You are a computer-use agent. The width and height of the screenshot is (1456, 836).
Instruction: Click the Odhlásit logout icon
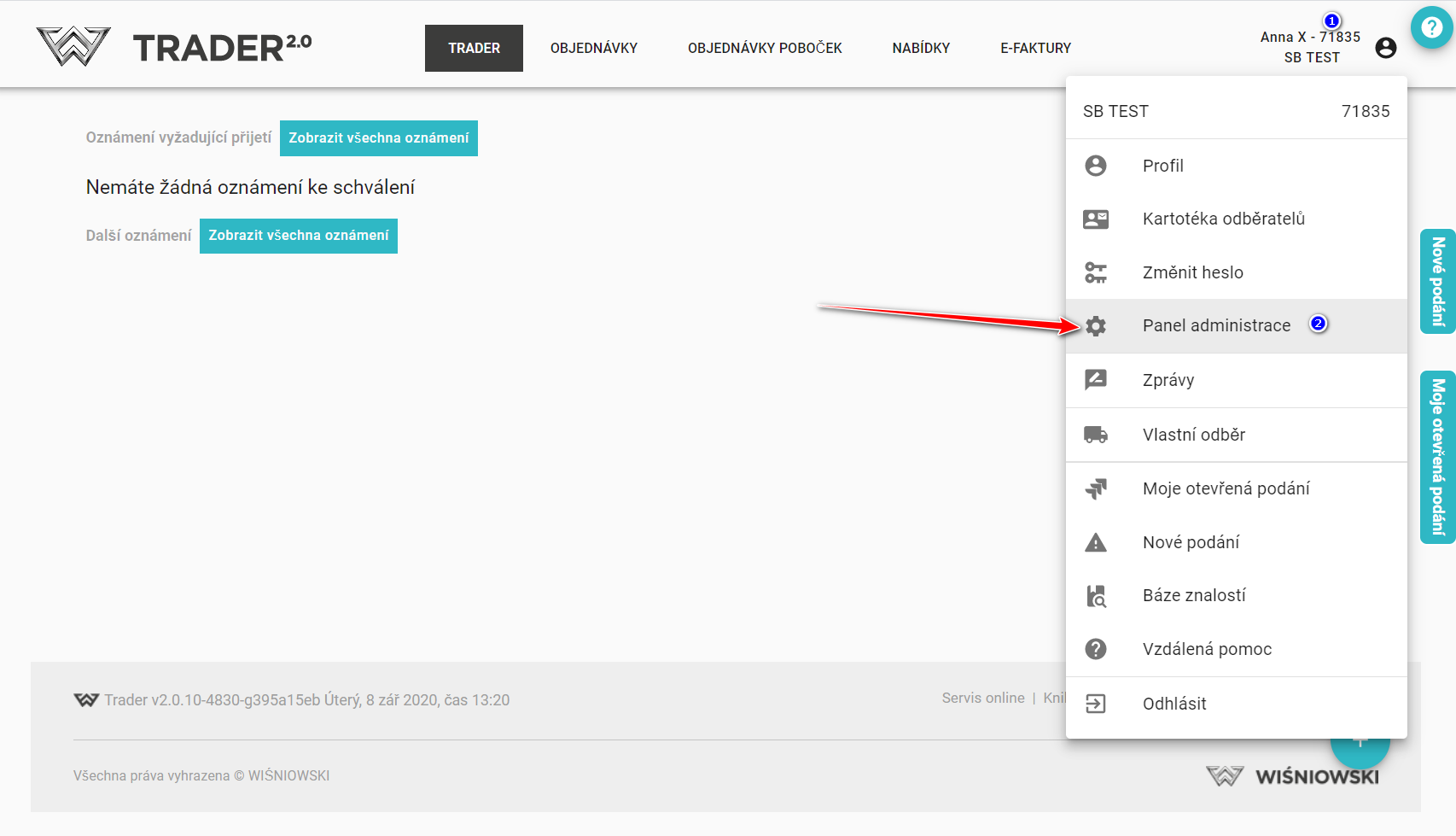[1096, 704]
